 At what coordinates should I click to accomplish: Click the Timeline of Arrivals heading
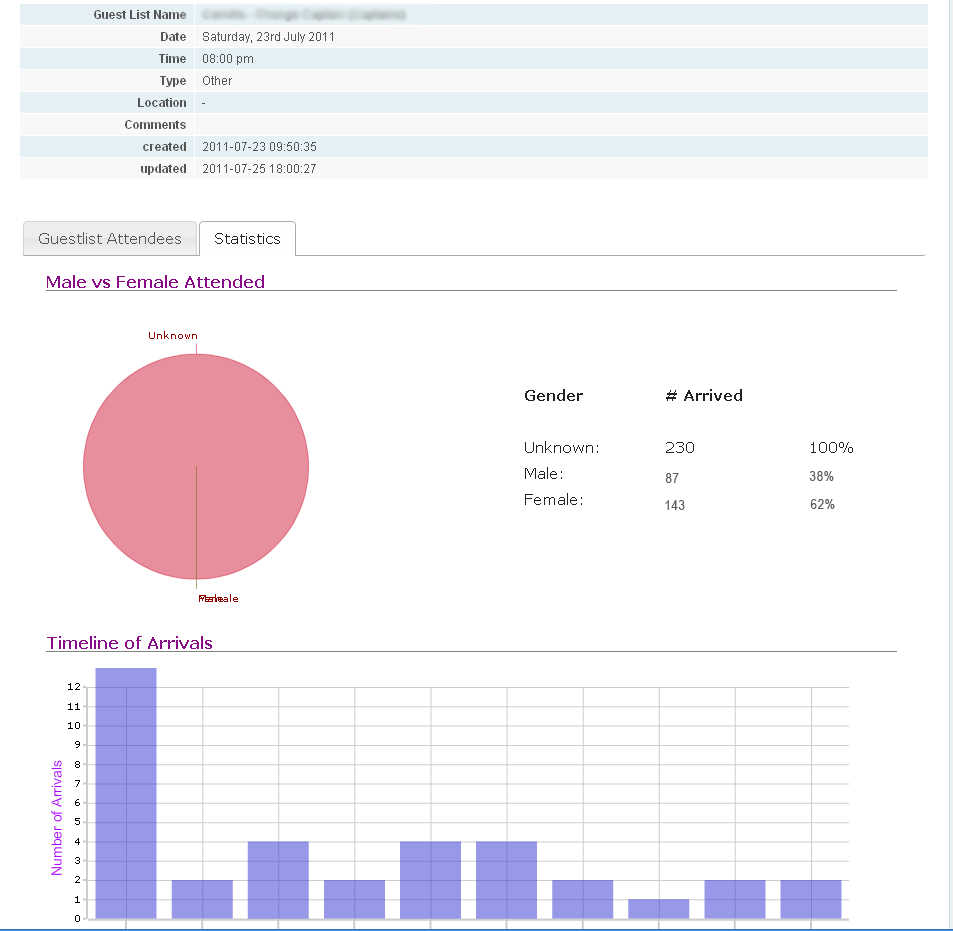tap(129, 643)
